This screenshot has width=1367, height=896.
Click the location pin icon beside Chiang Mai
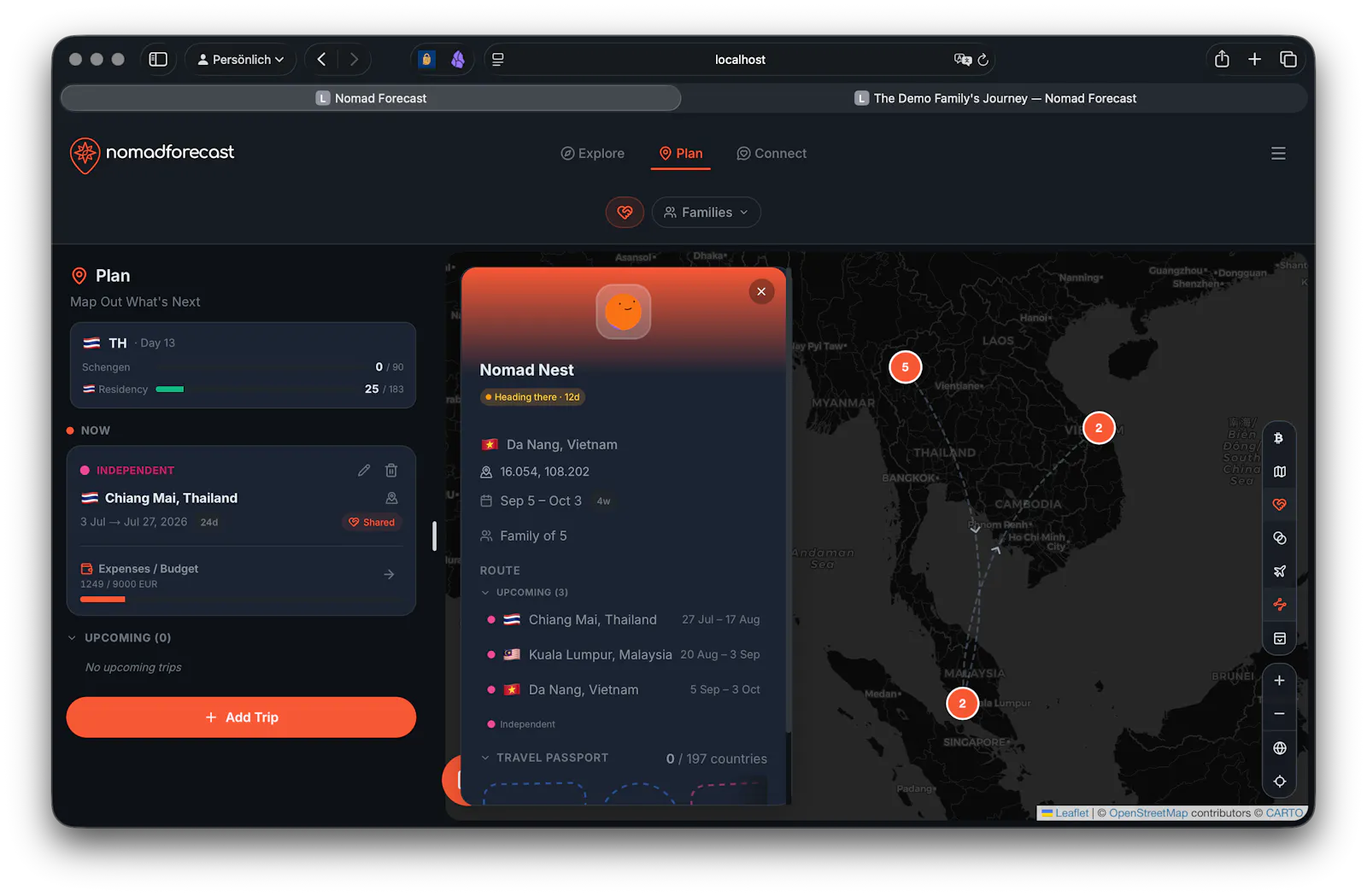[x=391, y=498]
